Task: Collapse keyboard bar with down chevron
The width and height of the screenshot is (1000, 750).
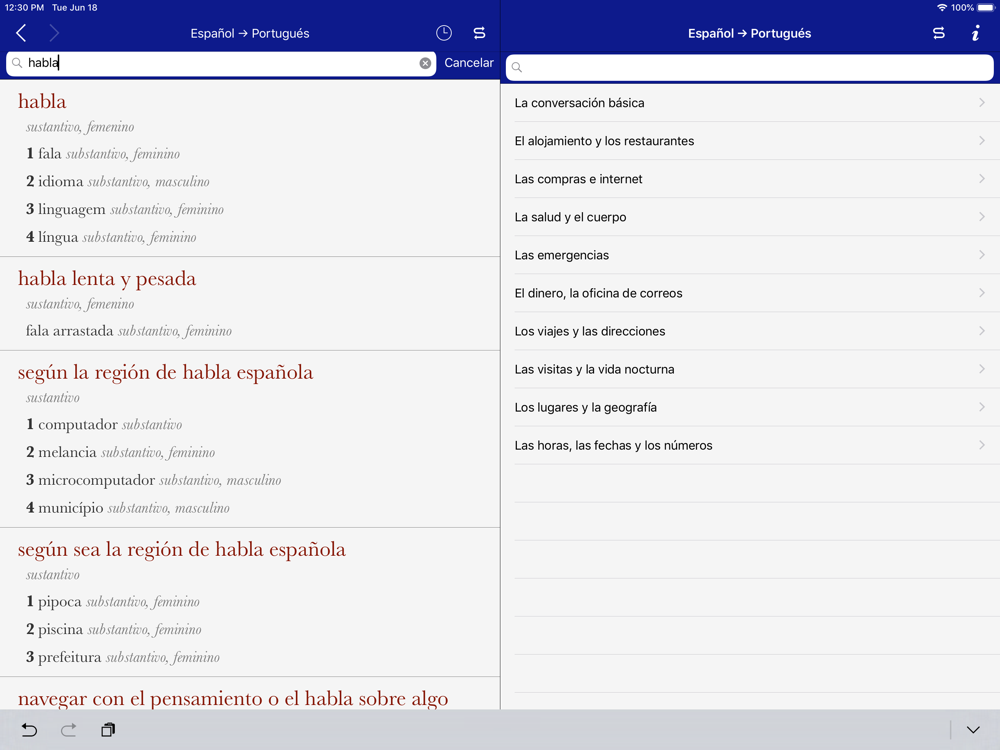Action: tap(973, 730)
